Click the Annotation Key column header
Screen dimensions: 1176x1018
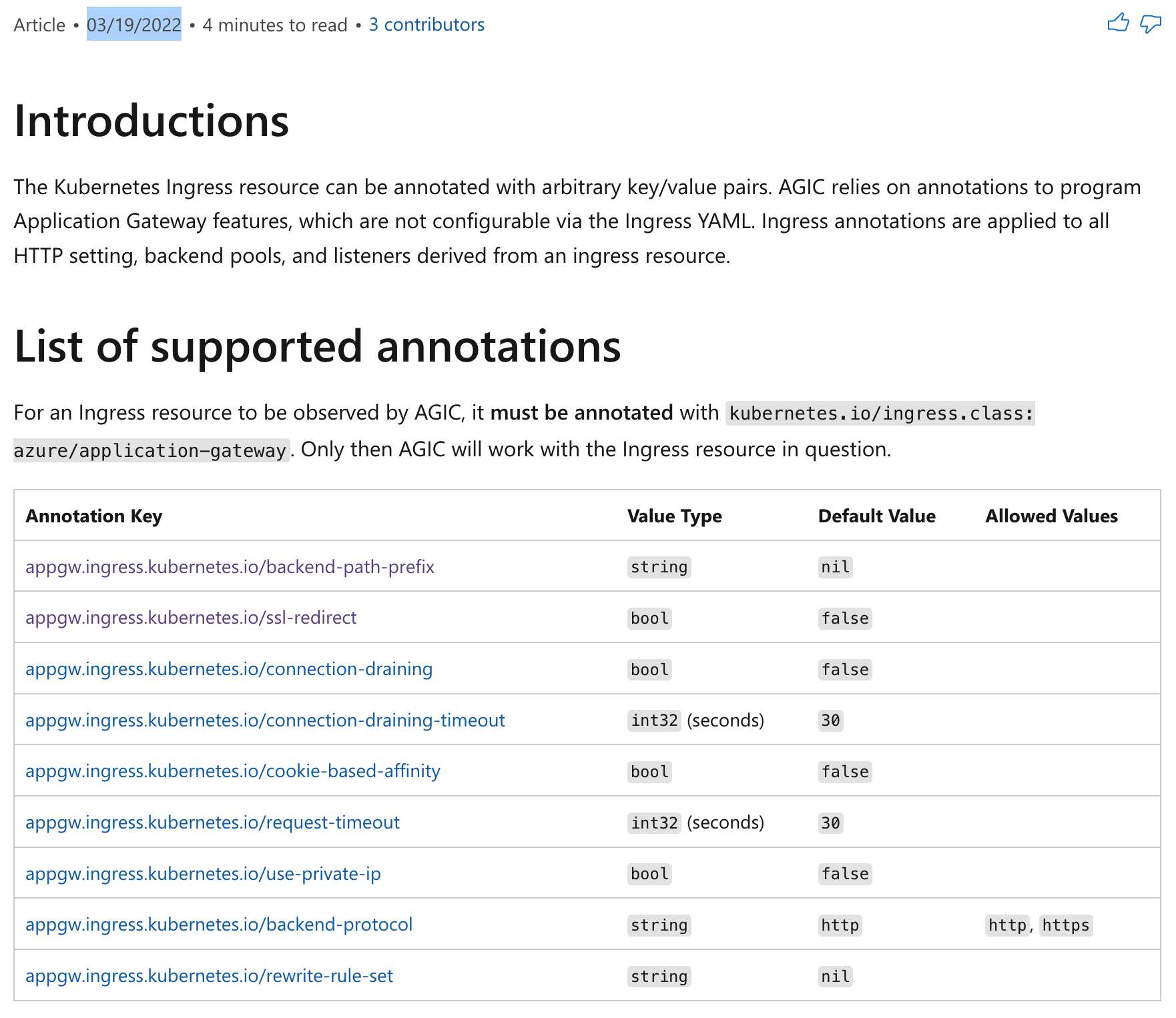(x=94, y=516)
